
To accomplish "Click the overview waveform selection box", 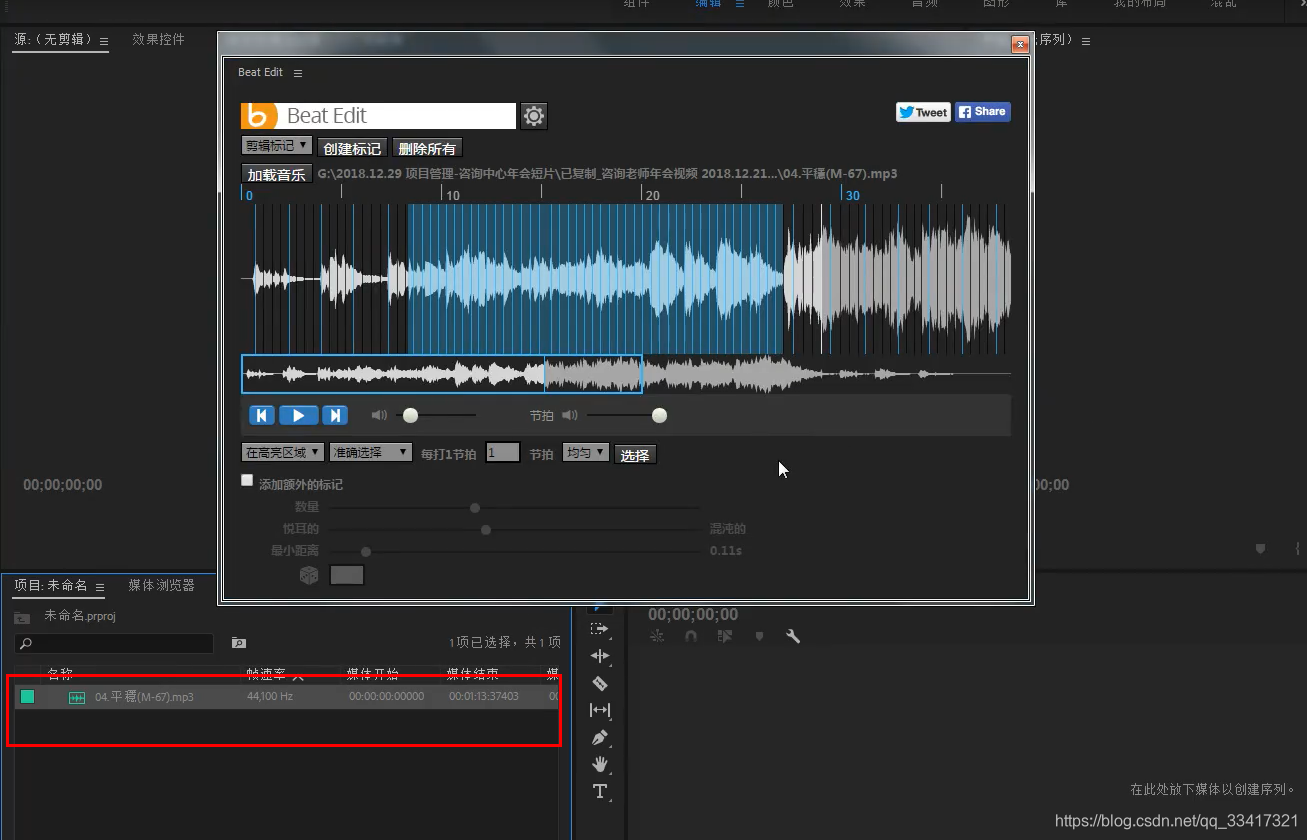I will tap(442, 374).
